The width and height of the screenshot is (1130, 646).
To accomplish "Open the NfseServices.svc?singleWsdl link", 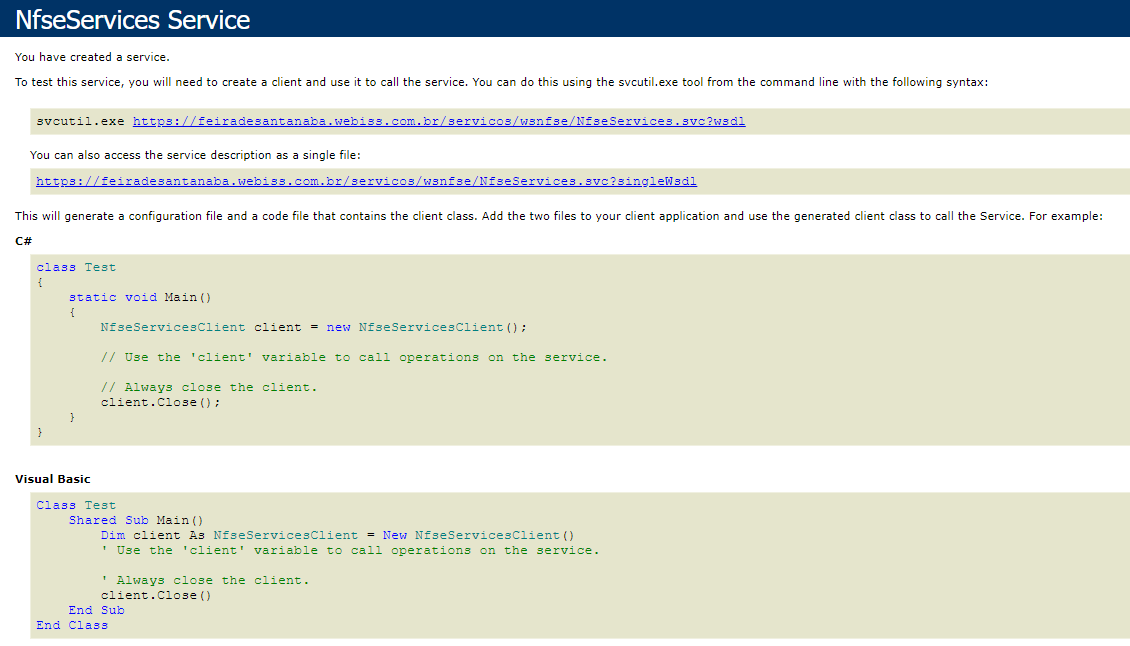I will coord(366,181).
